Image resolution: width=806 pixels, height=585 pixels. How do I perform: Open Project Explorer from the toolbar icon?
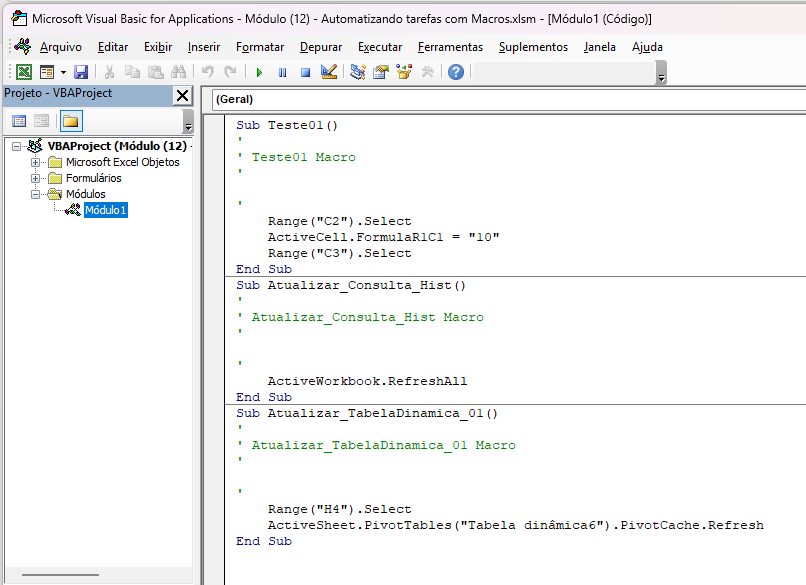[358, 72]
